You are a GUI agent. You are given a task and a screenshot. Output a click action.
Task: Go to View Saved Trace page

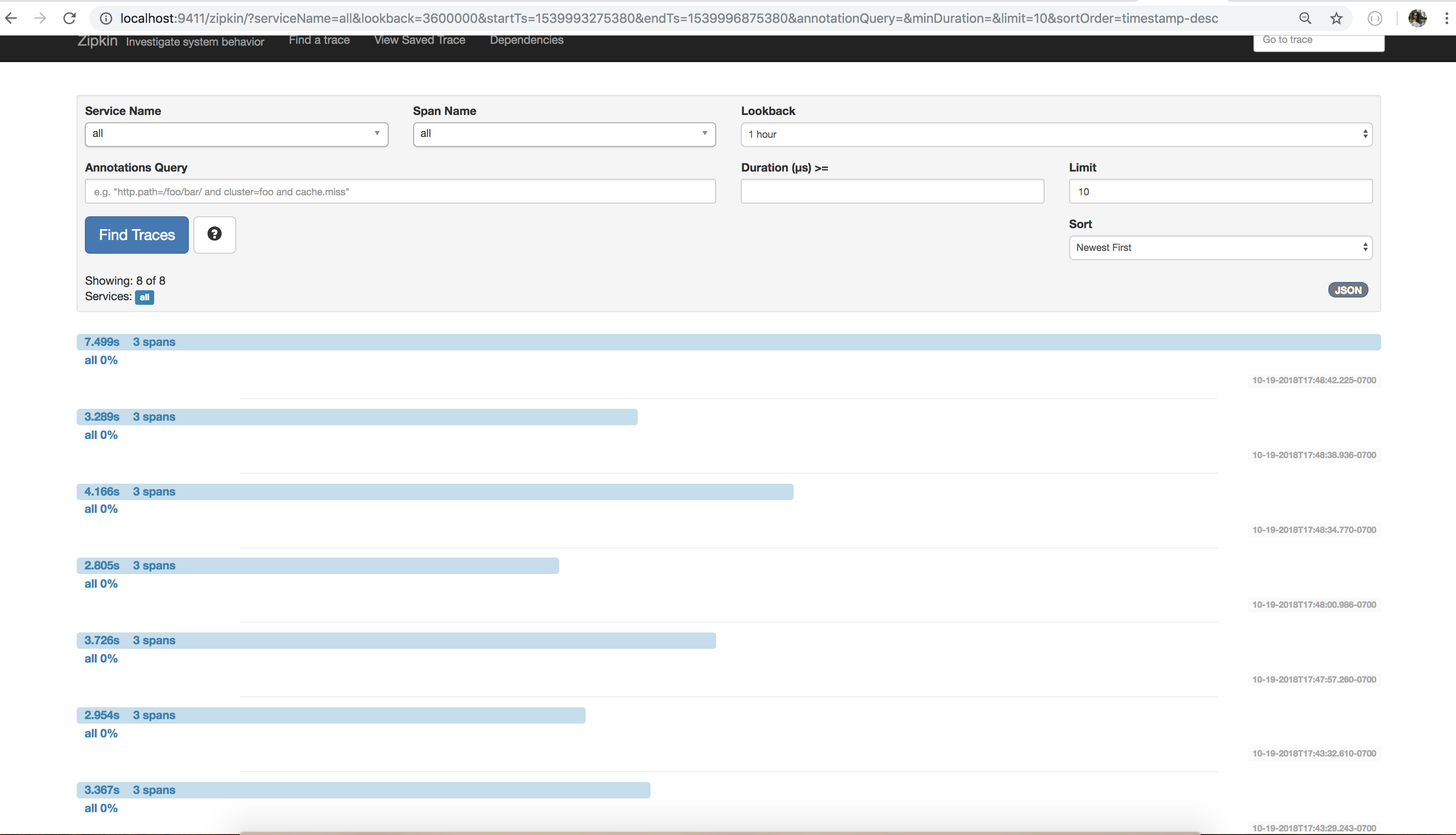[x=420, y=40]
